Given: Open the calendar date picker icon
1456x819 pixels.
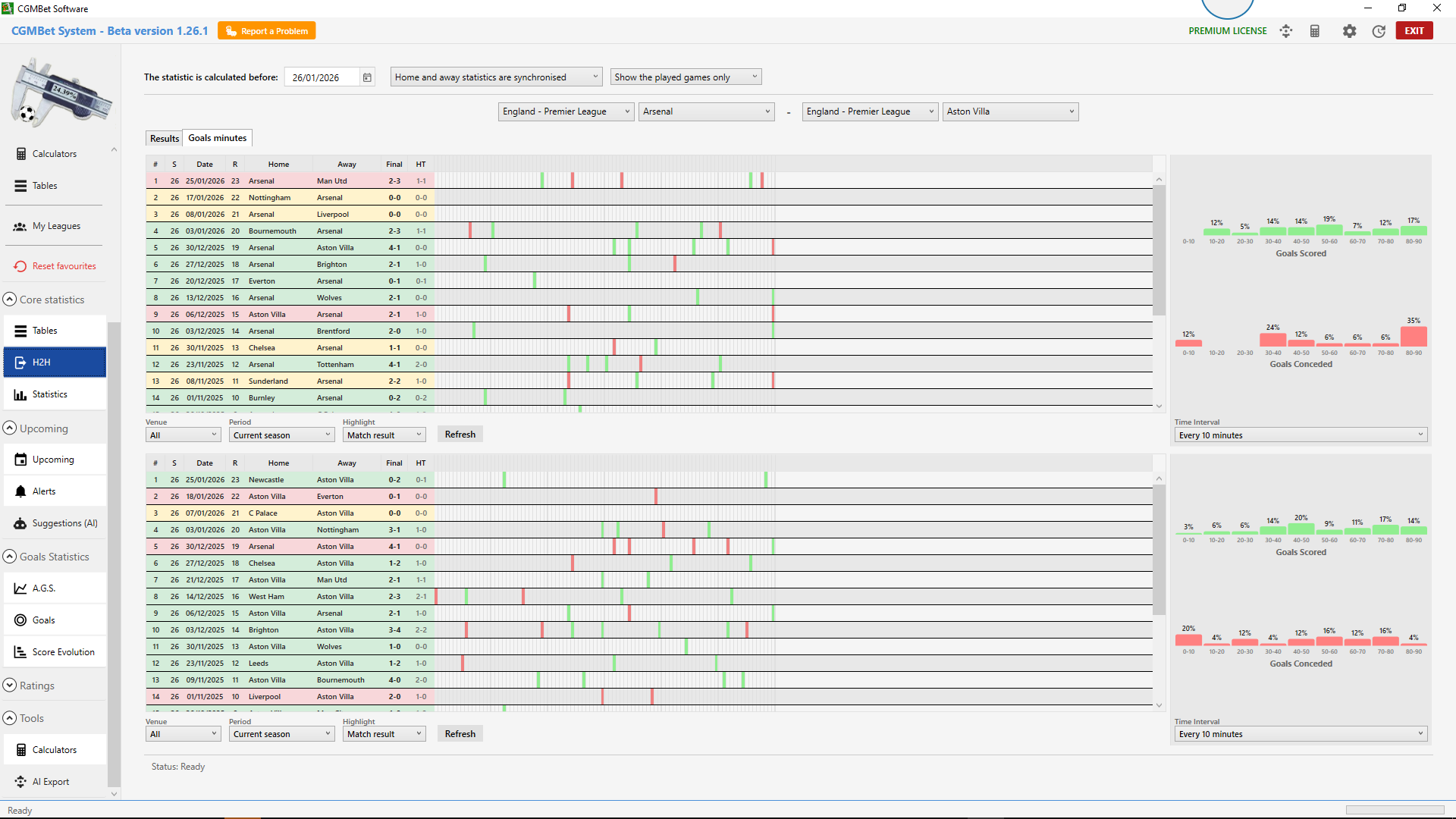Looking at the screenshot, I should (367, 77).
